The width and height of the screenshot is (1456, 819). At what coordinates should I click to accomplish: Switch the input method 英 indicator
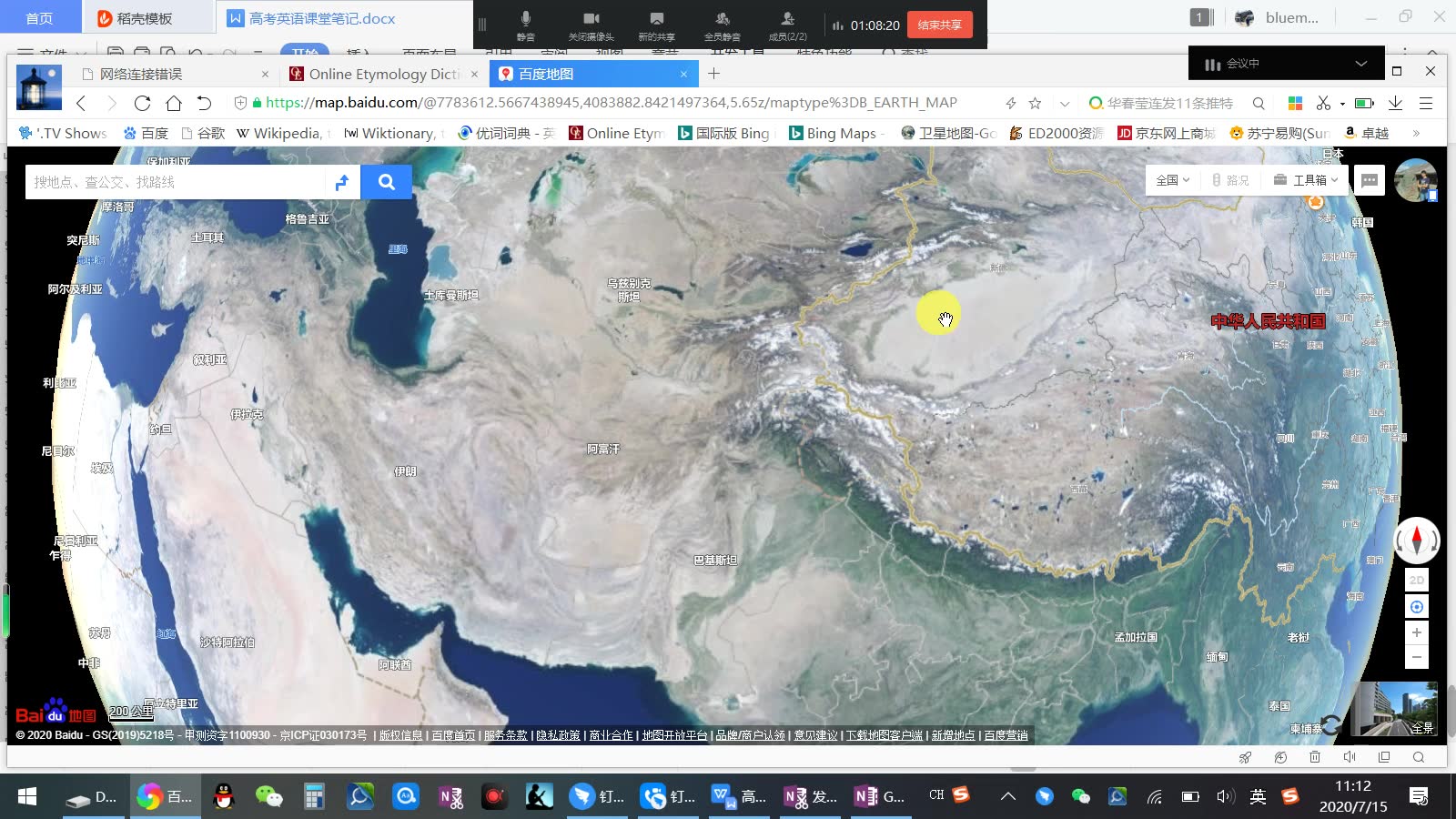(1258, 797)
